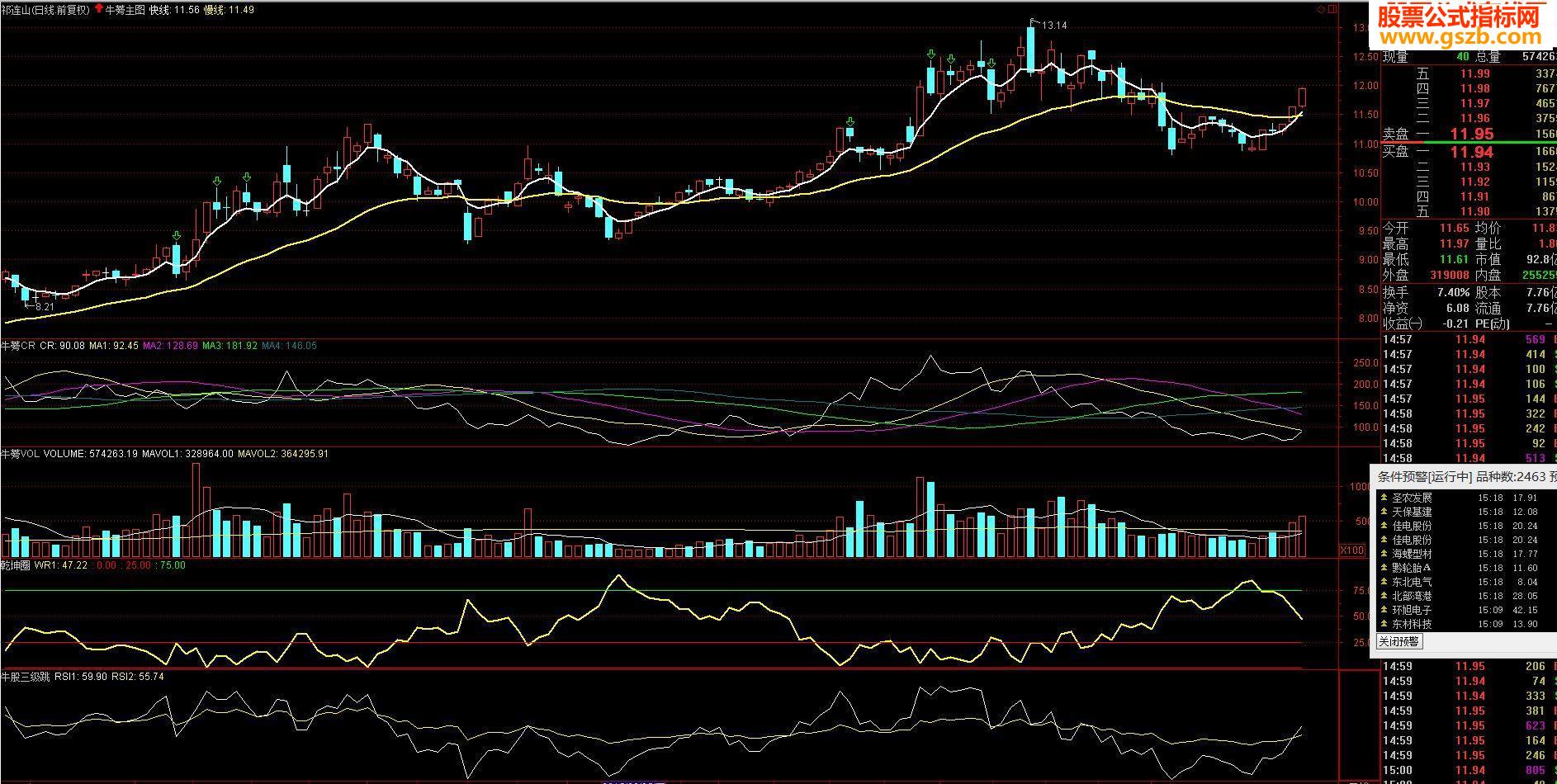Click the MA4: 146.05 value

(x=289, y=346)
